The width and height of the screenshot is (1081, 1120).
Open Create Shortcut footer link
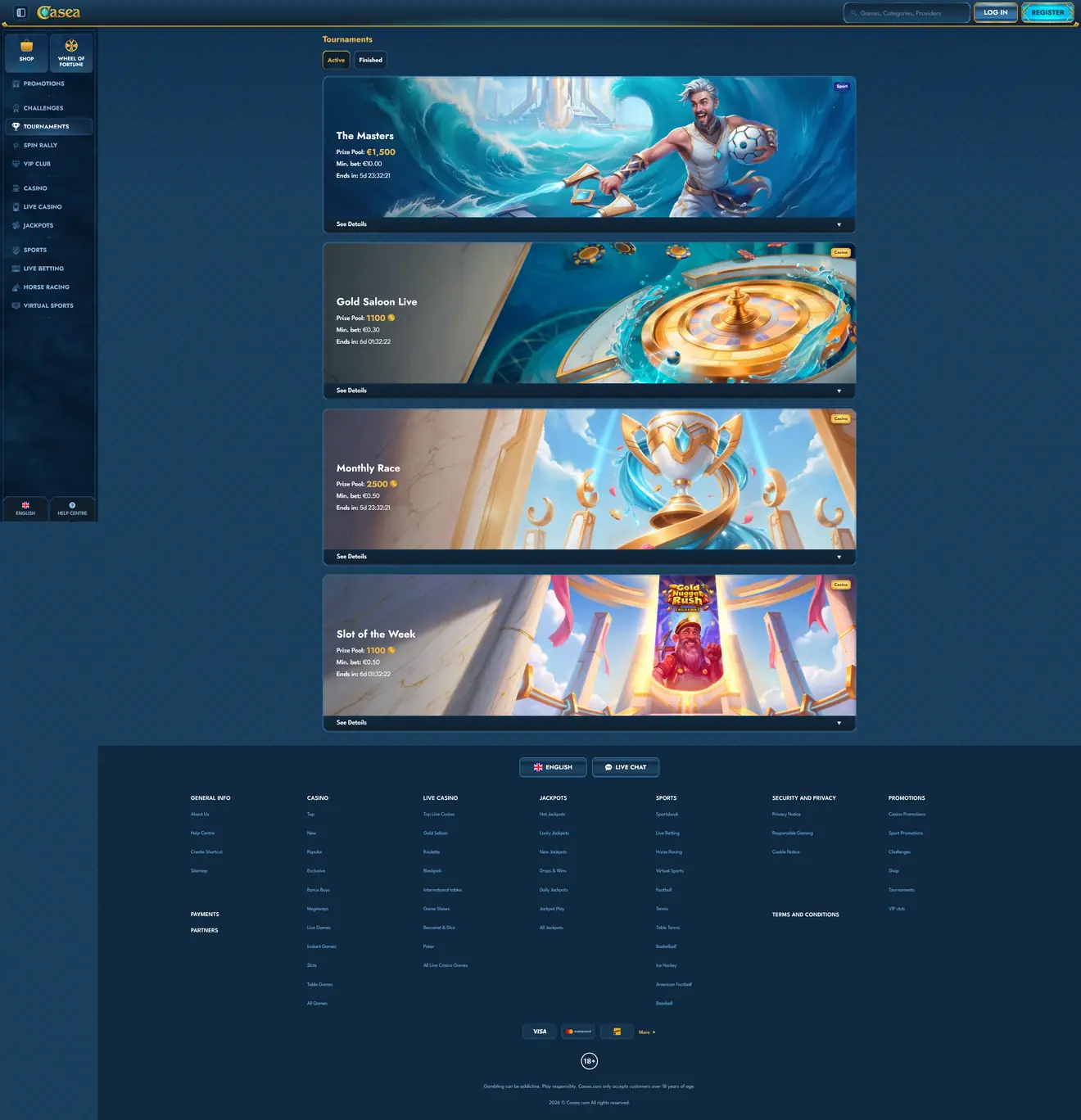point(206,852)
